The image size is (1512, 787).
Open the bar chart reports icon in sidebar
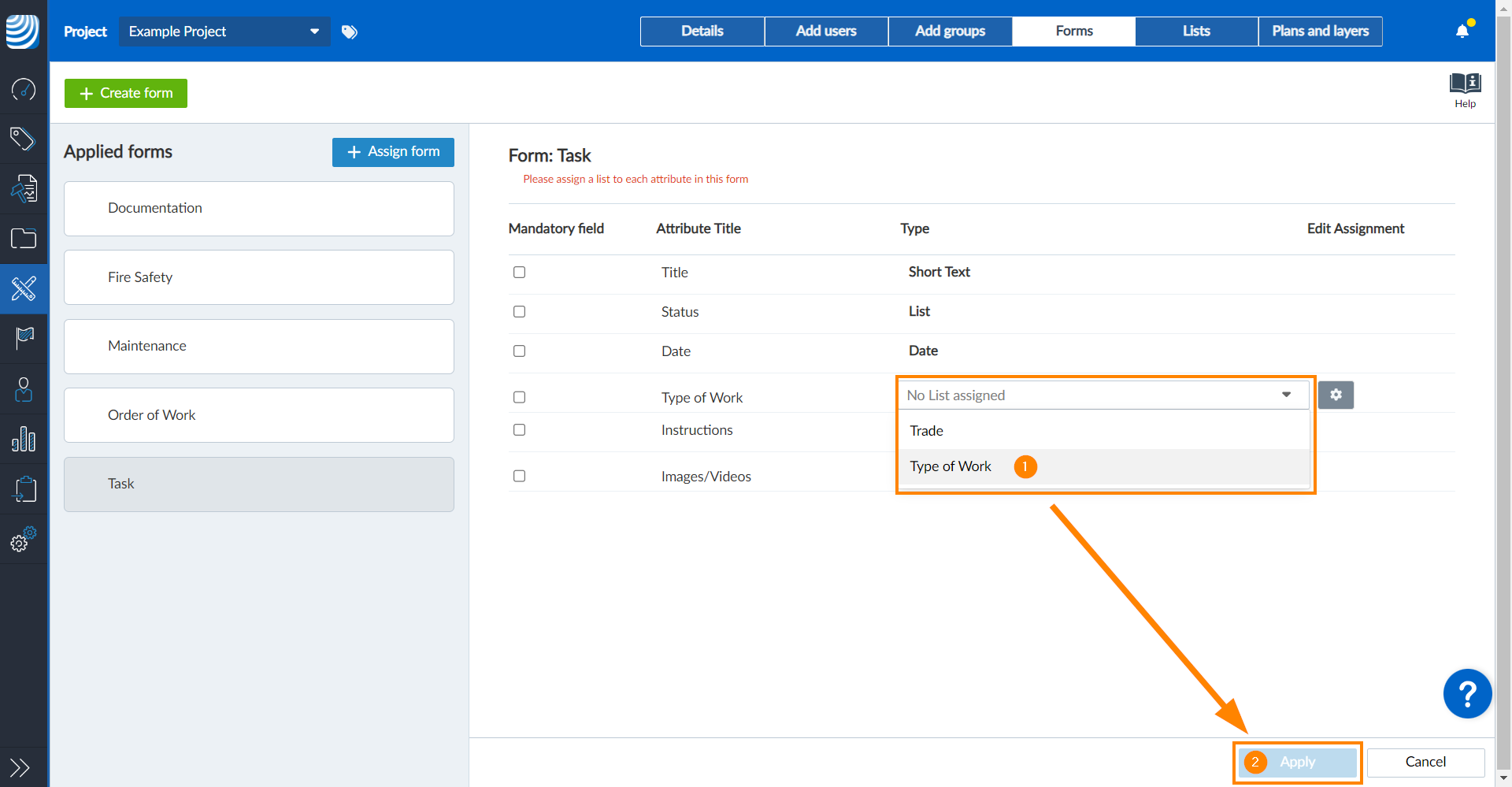pos(24,439)
